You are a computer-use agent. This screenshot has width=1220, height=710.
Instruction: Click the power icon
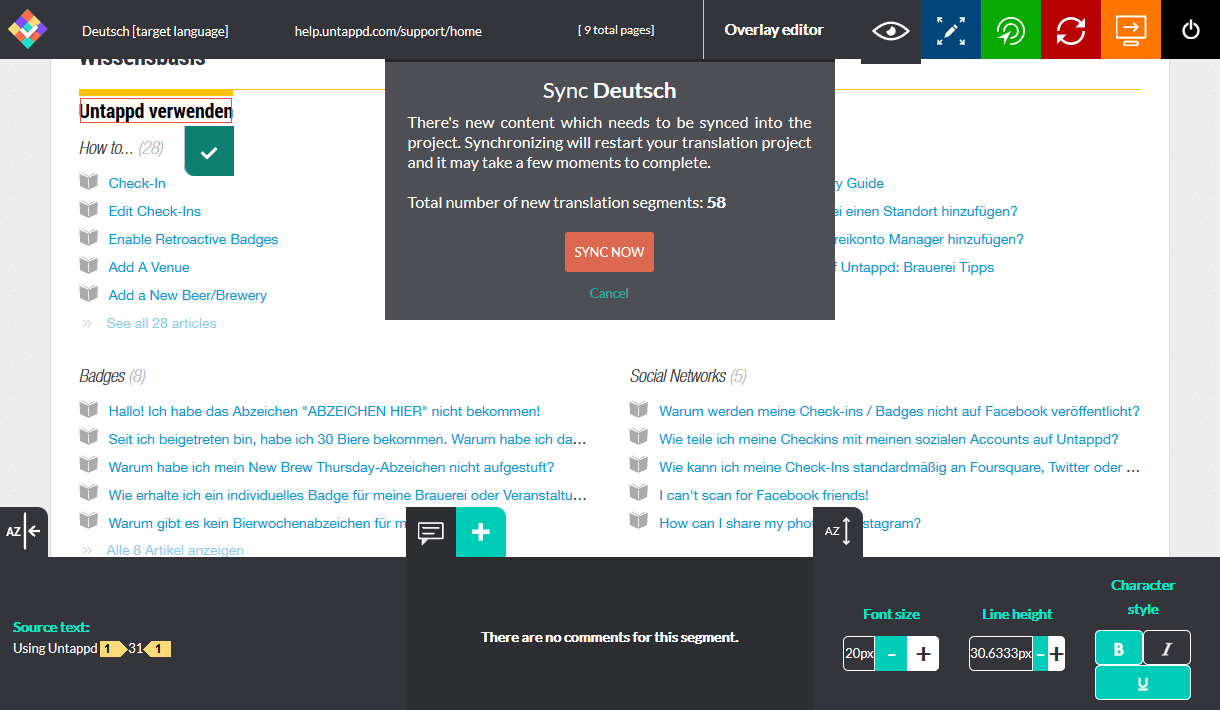[x=1191, y=30]
